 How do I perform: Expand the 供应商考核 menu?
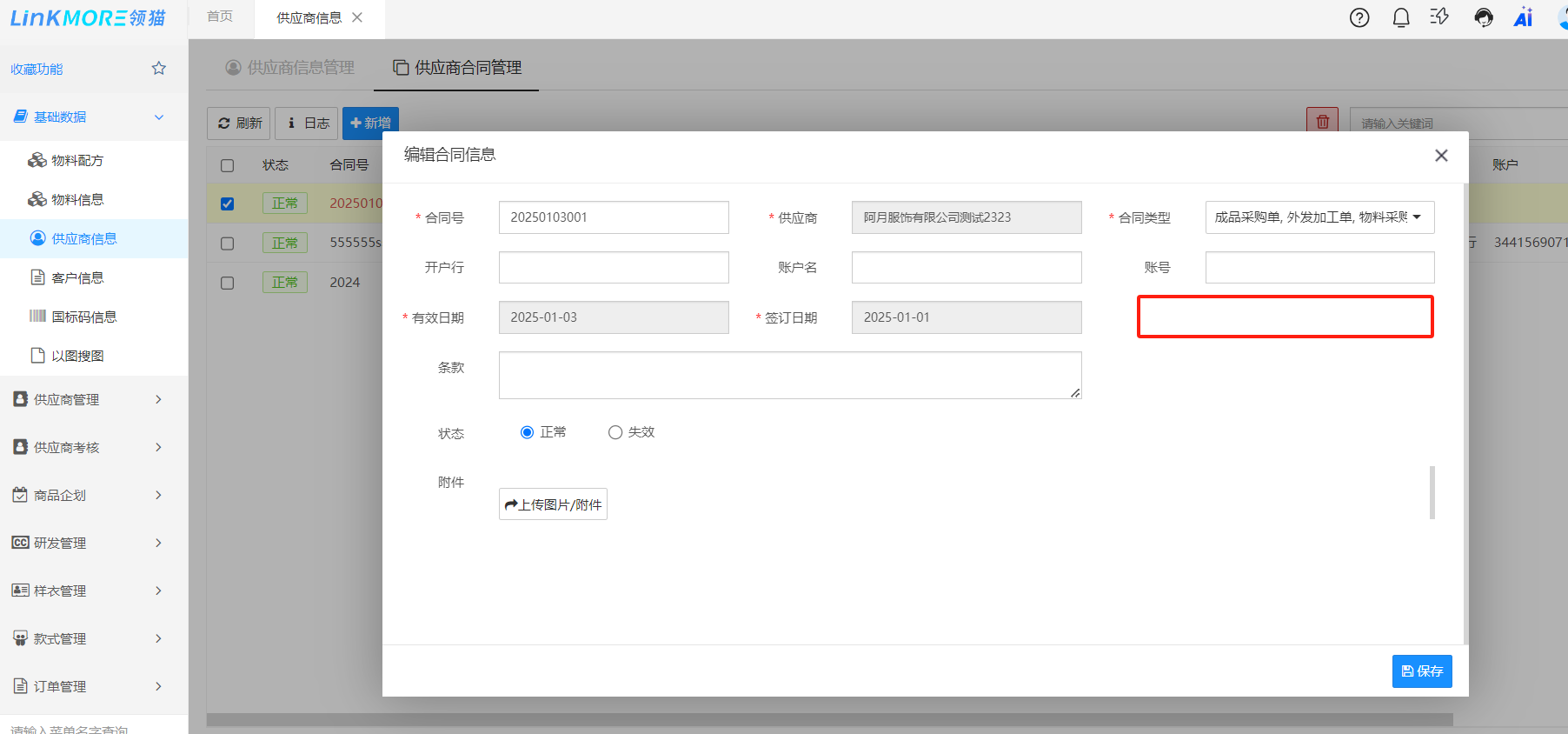[x=158, y=447]
